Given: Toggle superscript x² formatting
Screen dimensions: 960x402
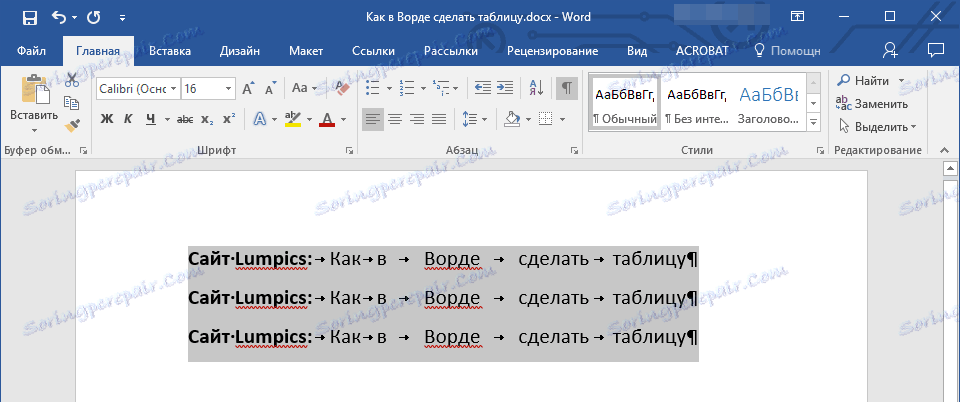Looking at the screenshot, I should [228, 119].
